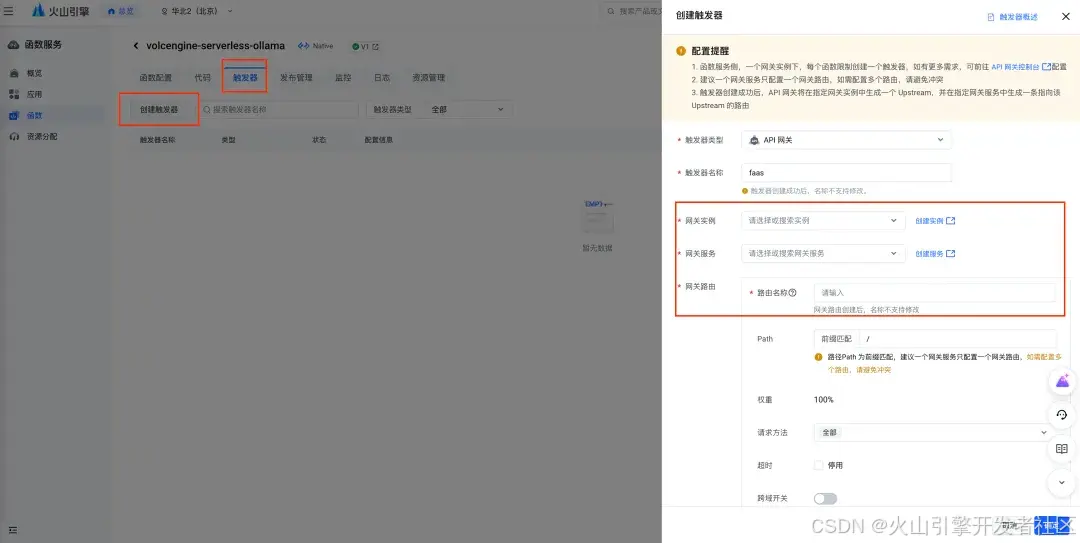Image resolution: width=1080 pixels, height=543 pixels.
Task: Click the API 网关 icon in the type field
Action: pos(754,140)
